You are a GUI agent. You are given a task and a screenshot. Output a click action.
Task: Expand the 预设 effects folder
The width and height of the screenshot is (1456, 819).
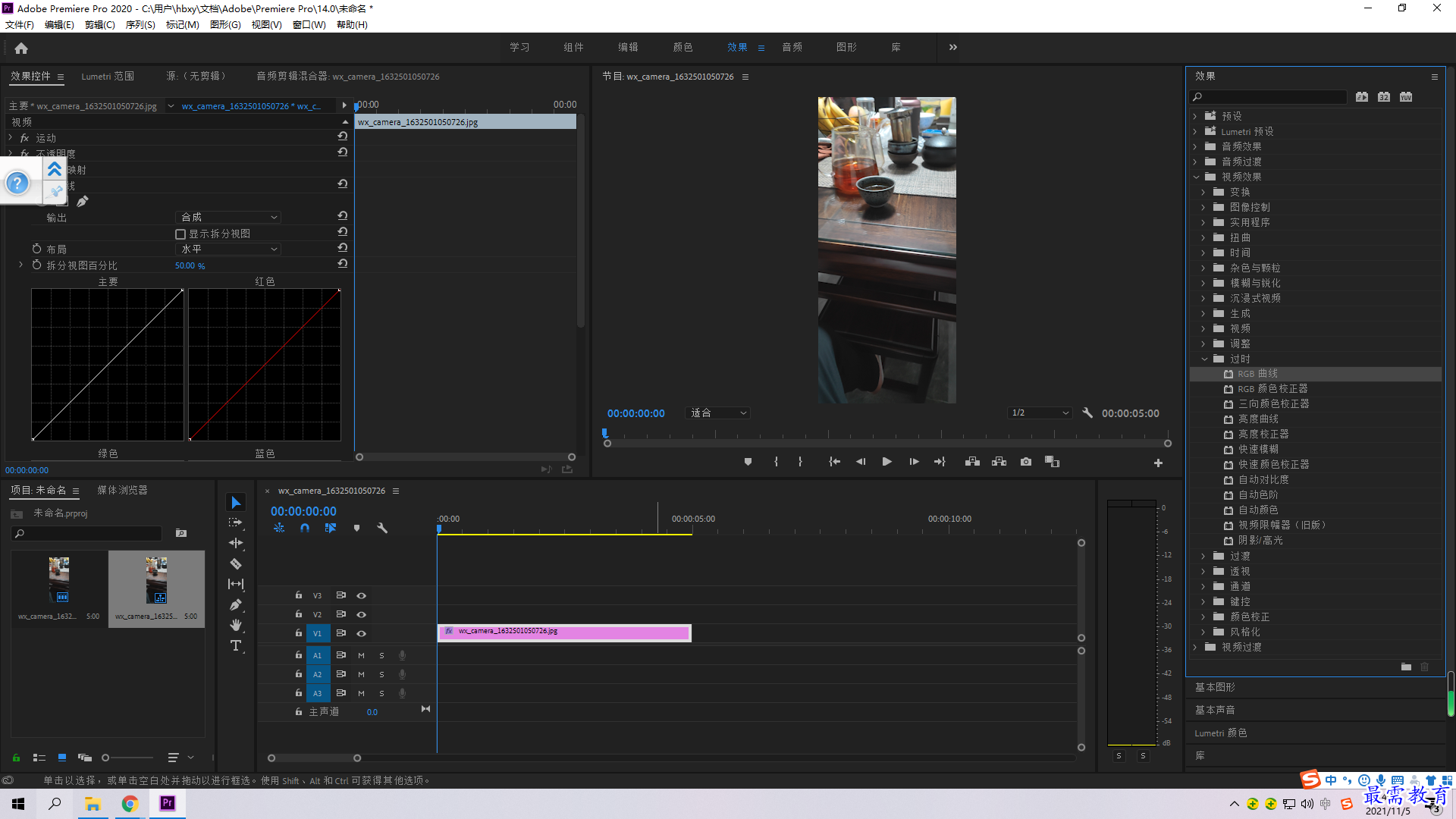coord(1195,116)
